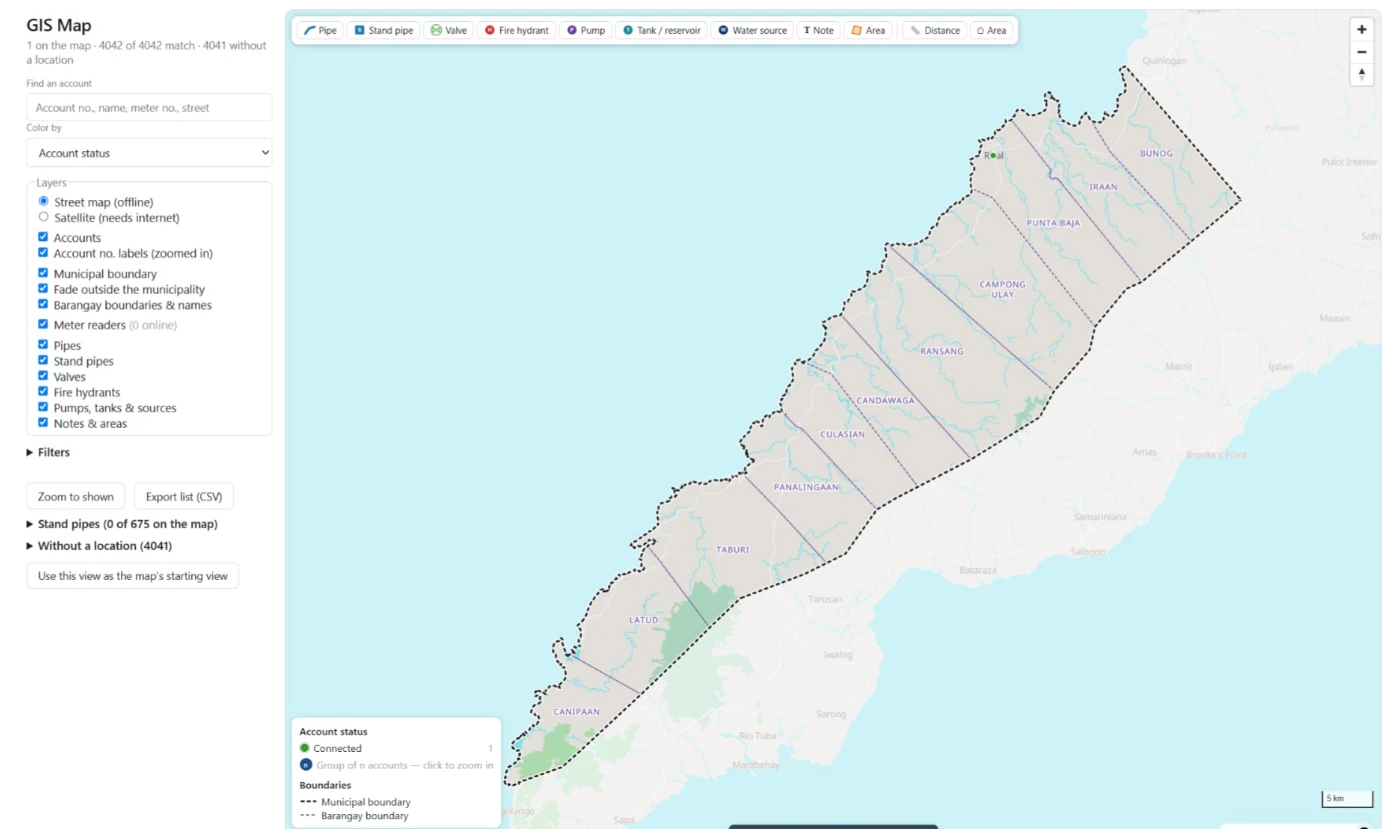
Task: Expand Stand pipes (0 of 675 on the map)
Action: tap(122, 524)
